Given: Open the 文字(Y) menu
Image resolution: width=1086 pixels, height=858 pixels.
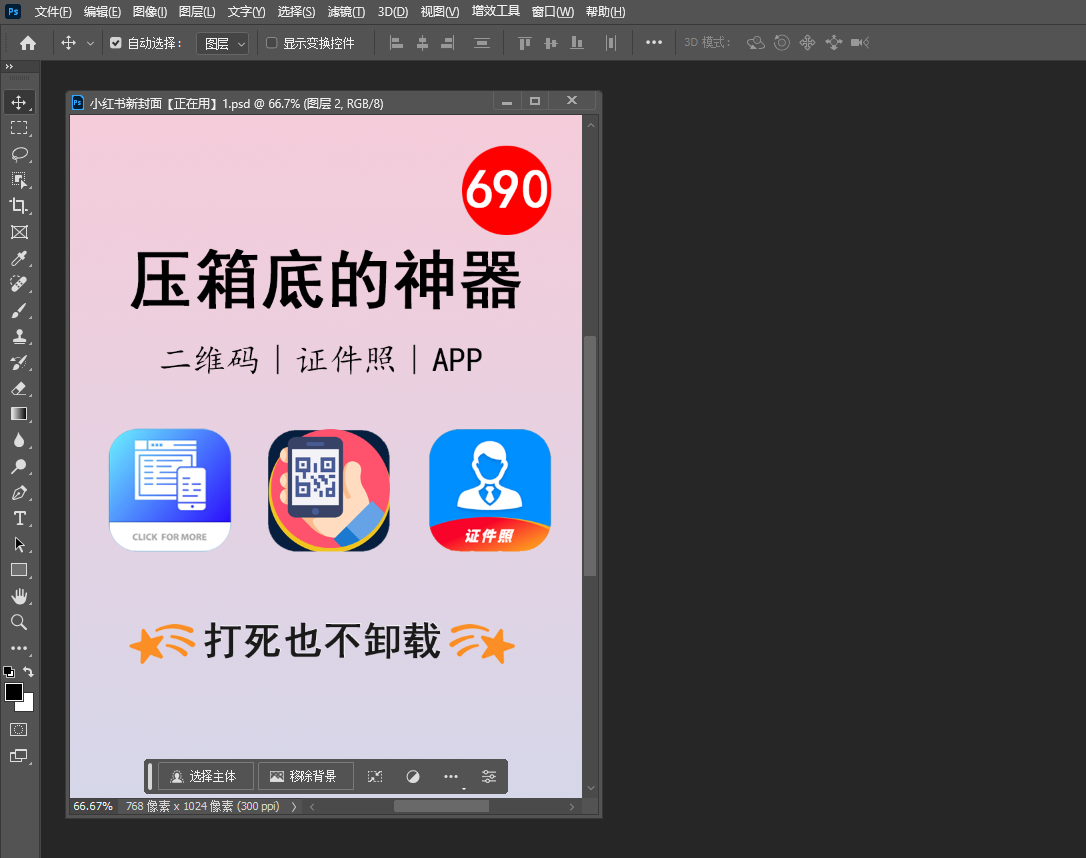Looking at the screenshot, I should pos(247,12).
